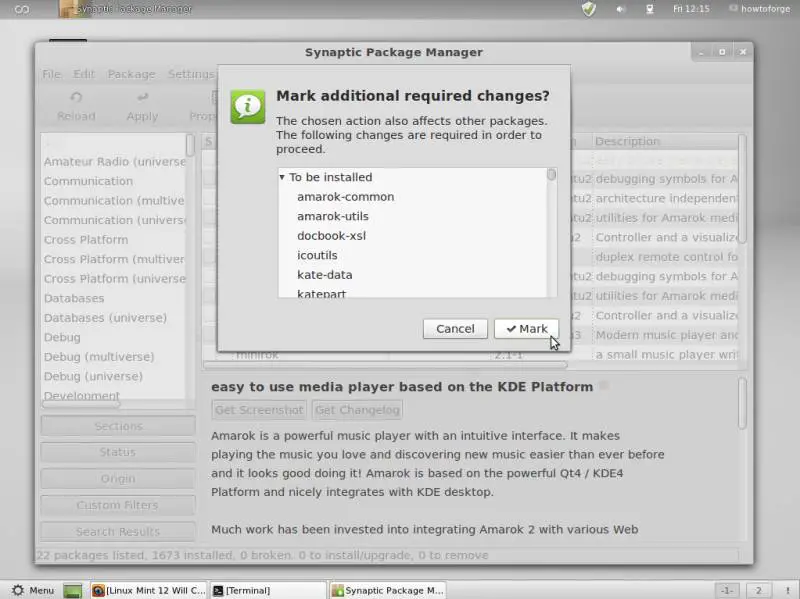Switch the sidebar to Origin view
The height and width of the screenshot is (599, 800).
118,479
